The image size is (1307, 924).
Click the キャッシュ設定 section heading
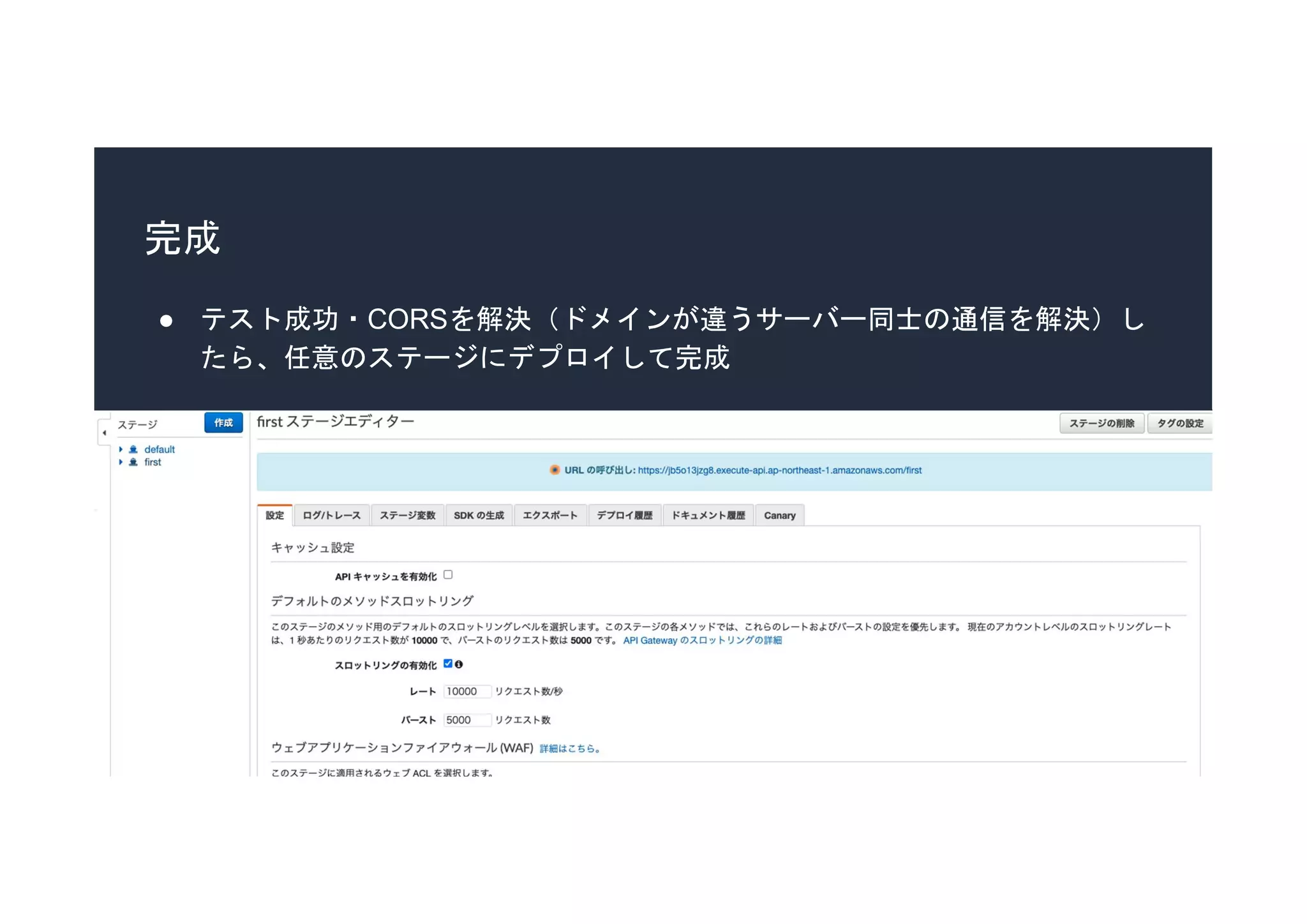pos(313,548)
